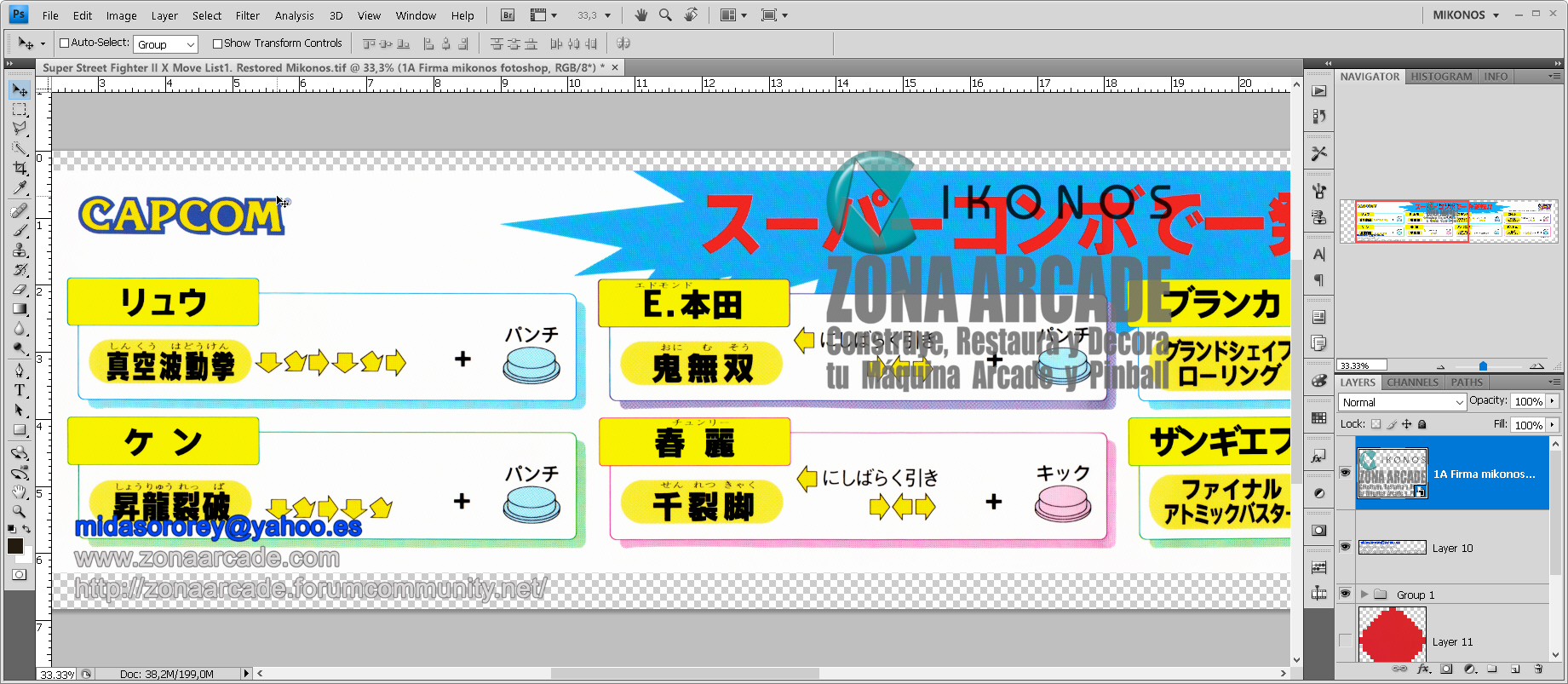Enable the Auto-Select checkbox
This screenshot has height=684, width=1568.
tap(64, 43)
